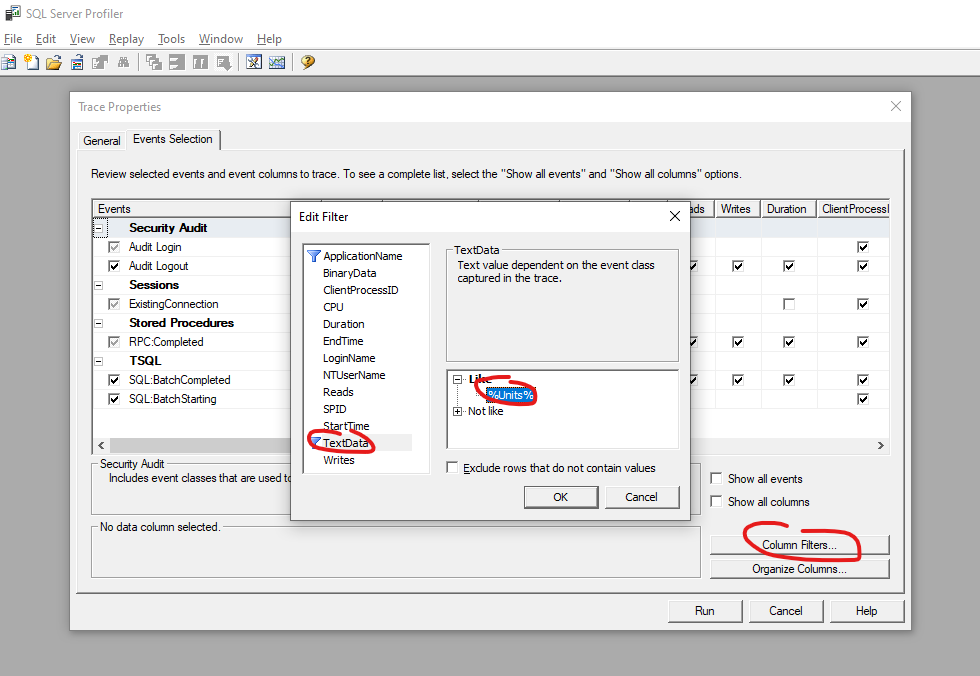The image size is (980, 676).
Task: Open the Edit menu
Action: click(x=46, y=39)
